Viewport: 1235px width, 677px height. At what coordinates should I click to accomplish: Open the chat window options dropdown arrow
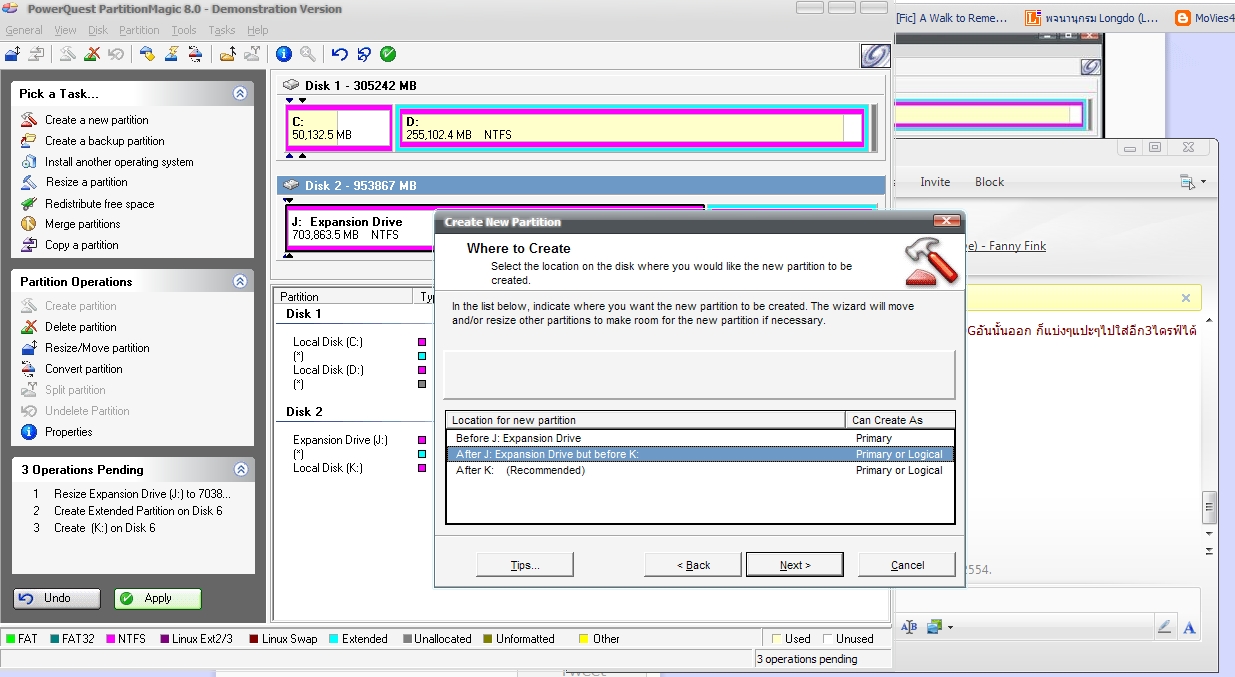point(1204,182)
